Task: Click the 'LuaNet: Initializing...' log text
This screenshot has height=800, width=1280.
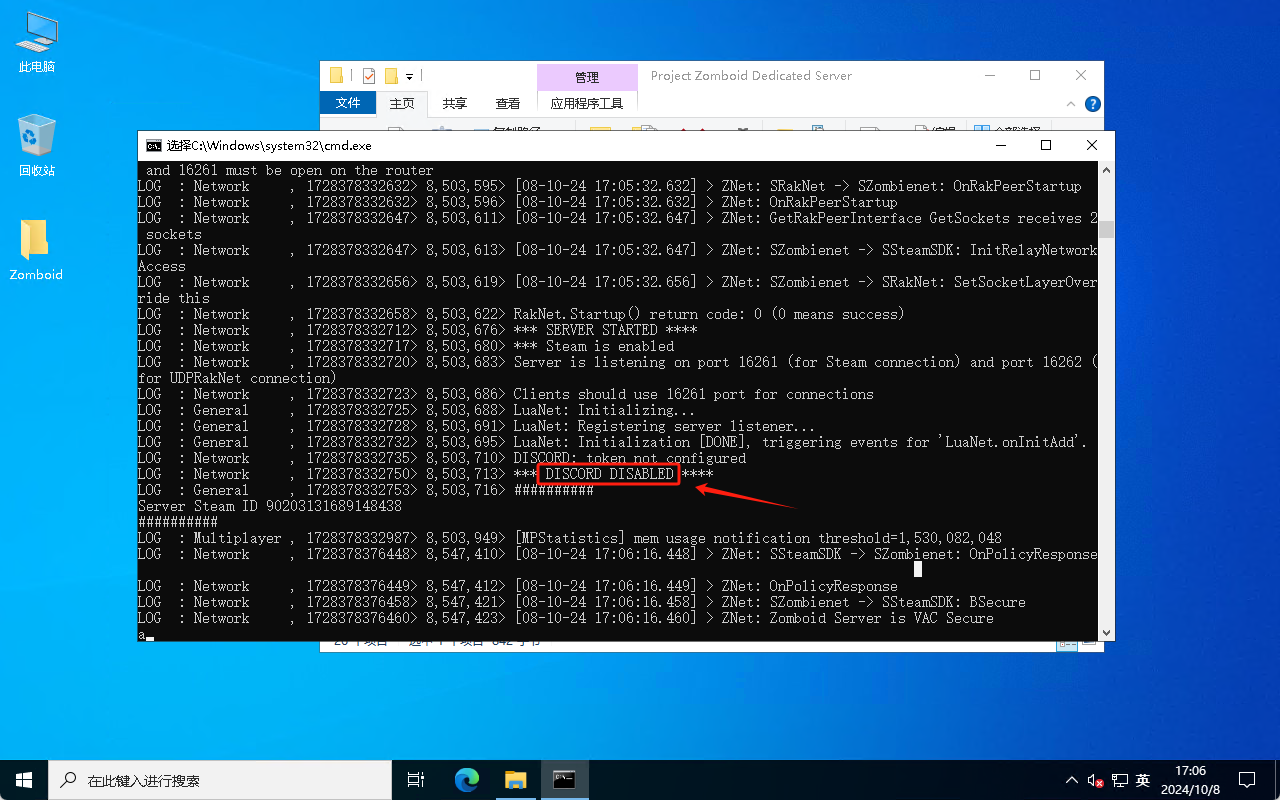Action: click(605, 410)
